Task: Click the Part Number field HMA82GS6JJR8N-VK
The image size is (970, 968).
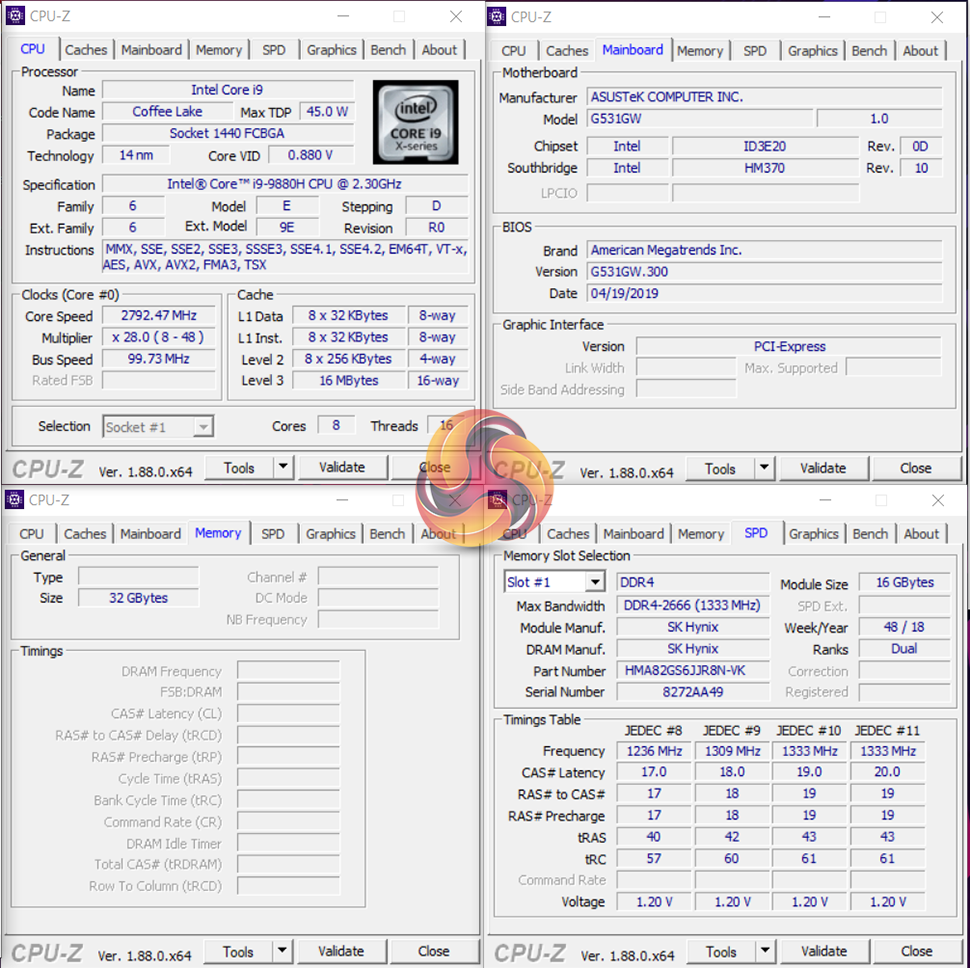Action: click(692, 670)
